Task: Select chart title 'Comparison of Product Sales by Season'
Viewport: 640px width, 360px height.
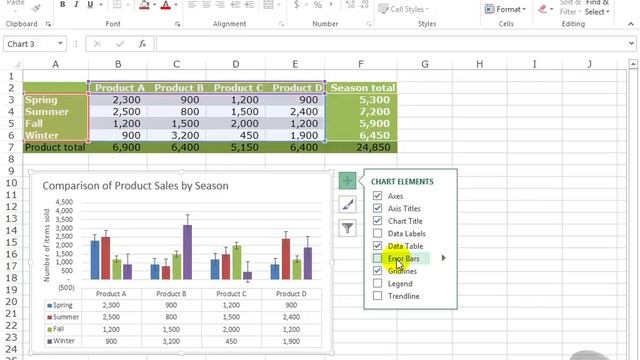Action: (x=136, y=186)
